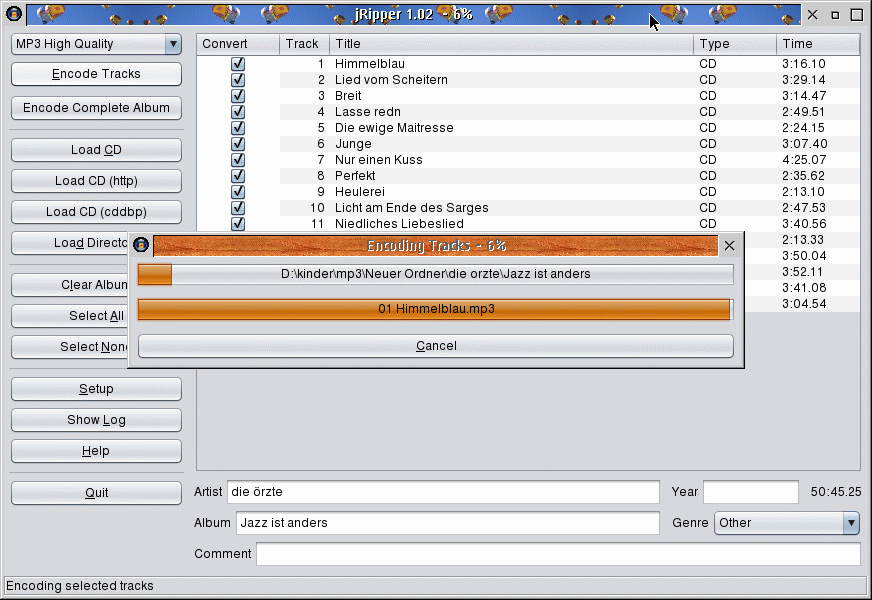Open the Genre dropdown showing Other

coord(851,523)
